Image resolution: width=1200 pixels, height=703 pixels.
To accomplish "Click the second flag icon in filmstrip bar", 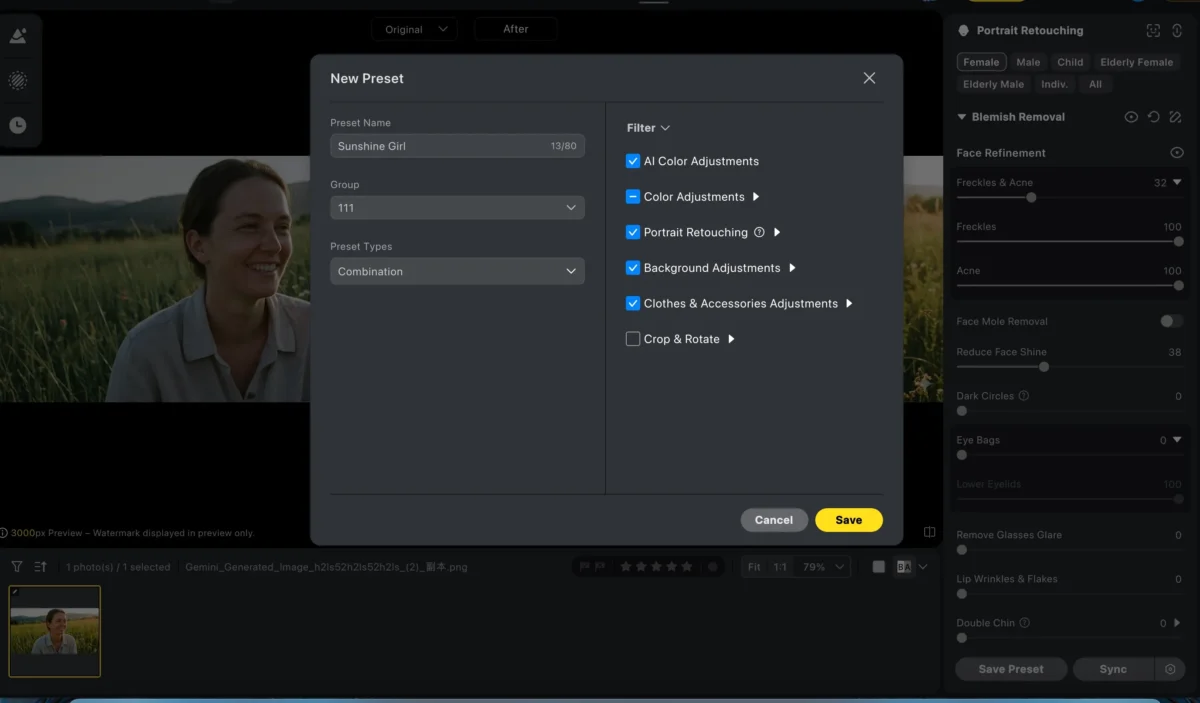I will [600, 567].
